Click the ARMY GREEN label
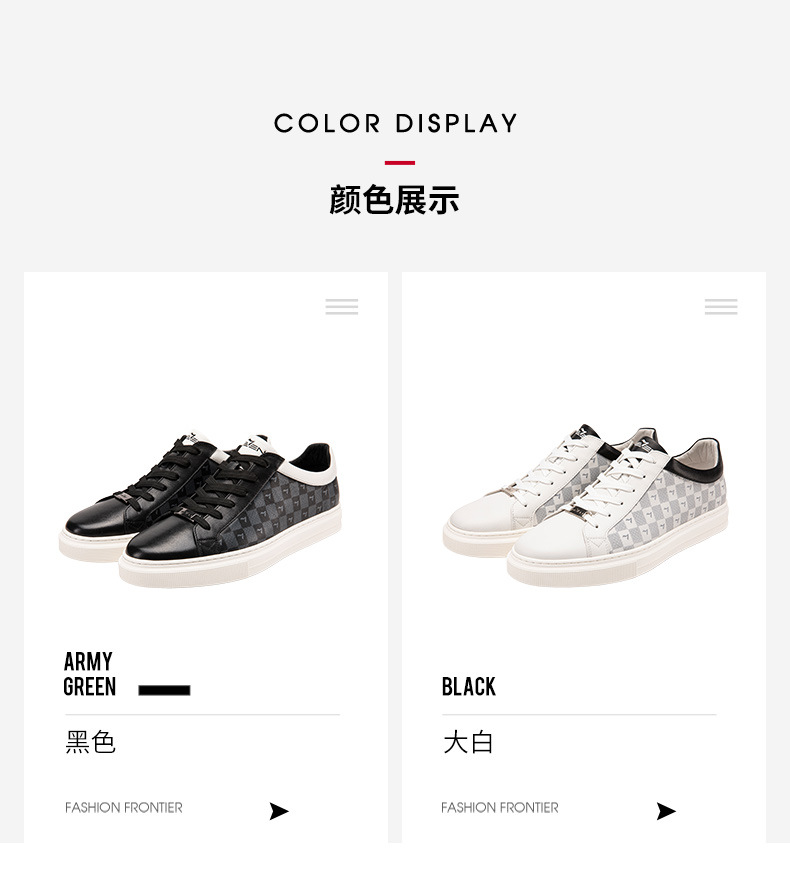 [x=89, y=674]
